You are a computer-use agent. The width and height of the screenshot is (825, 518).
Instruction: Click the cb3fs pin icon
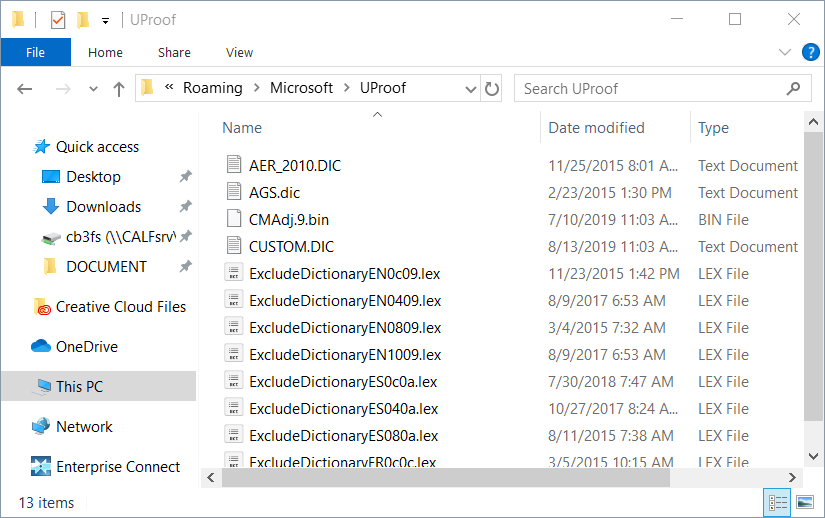click(x=185, y=237)
